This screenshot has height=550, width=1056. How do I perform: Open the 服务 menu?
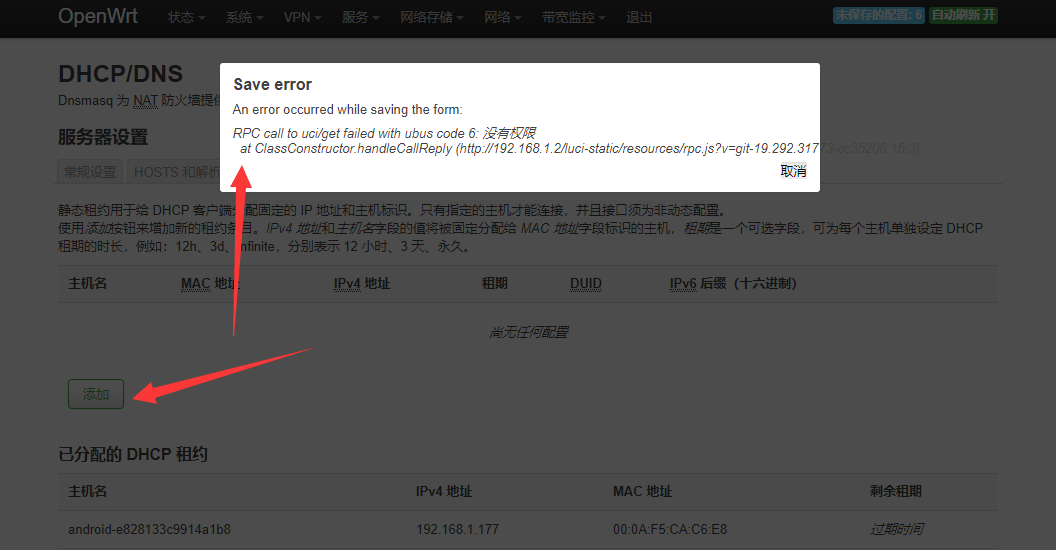pos(360,18)
